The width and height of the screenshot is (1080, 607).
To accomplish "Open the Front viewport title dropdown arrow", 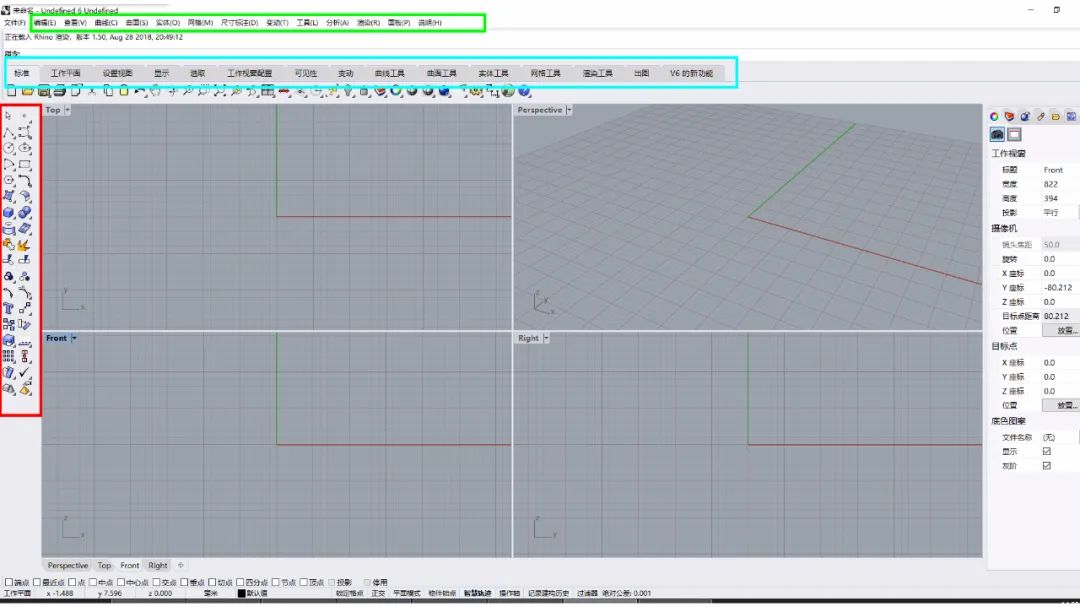I will coord(74,338).
